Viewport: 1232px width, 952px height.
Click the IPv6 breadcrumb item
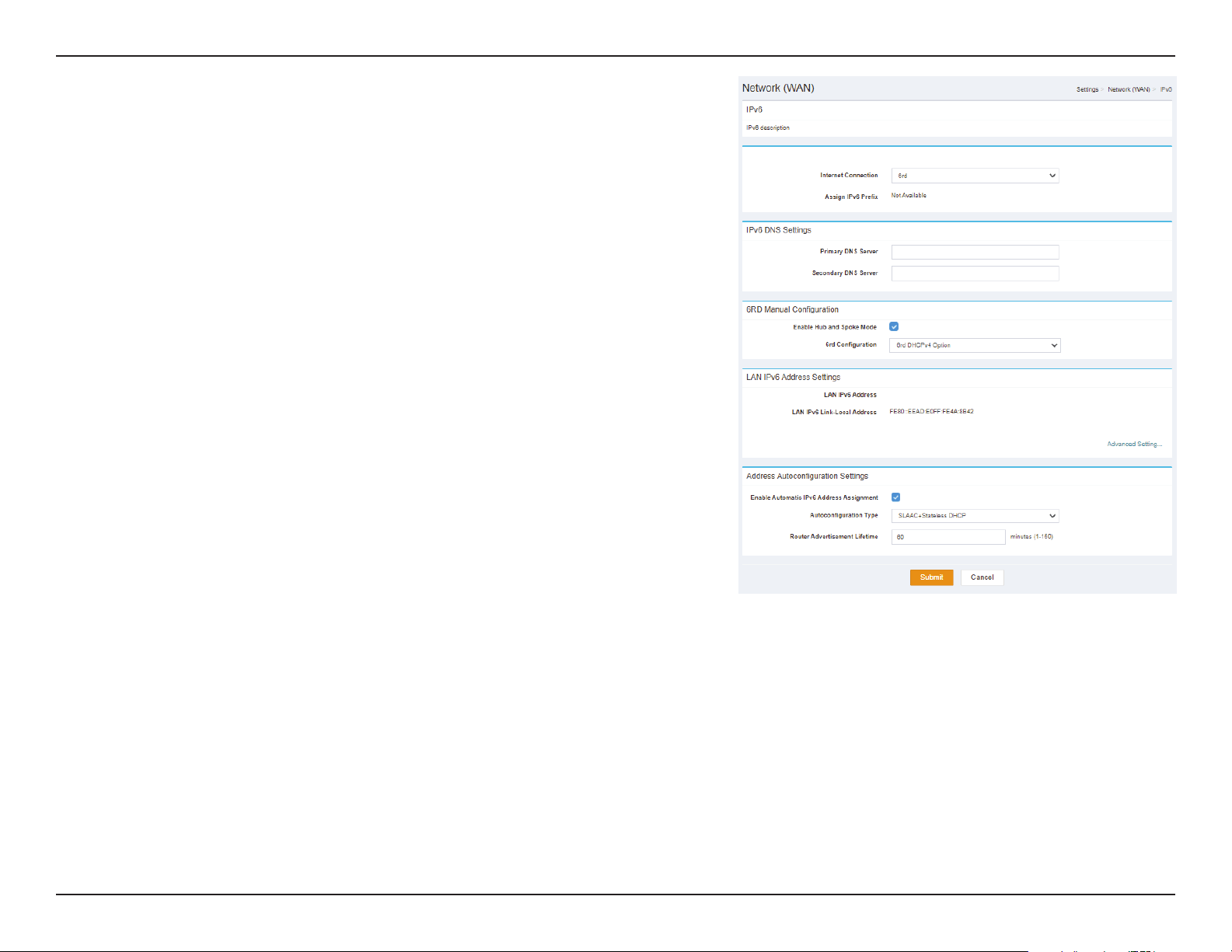point(1166,89)
